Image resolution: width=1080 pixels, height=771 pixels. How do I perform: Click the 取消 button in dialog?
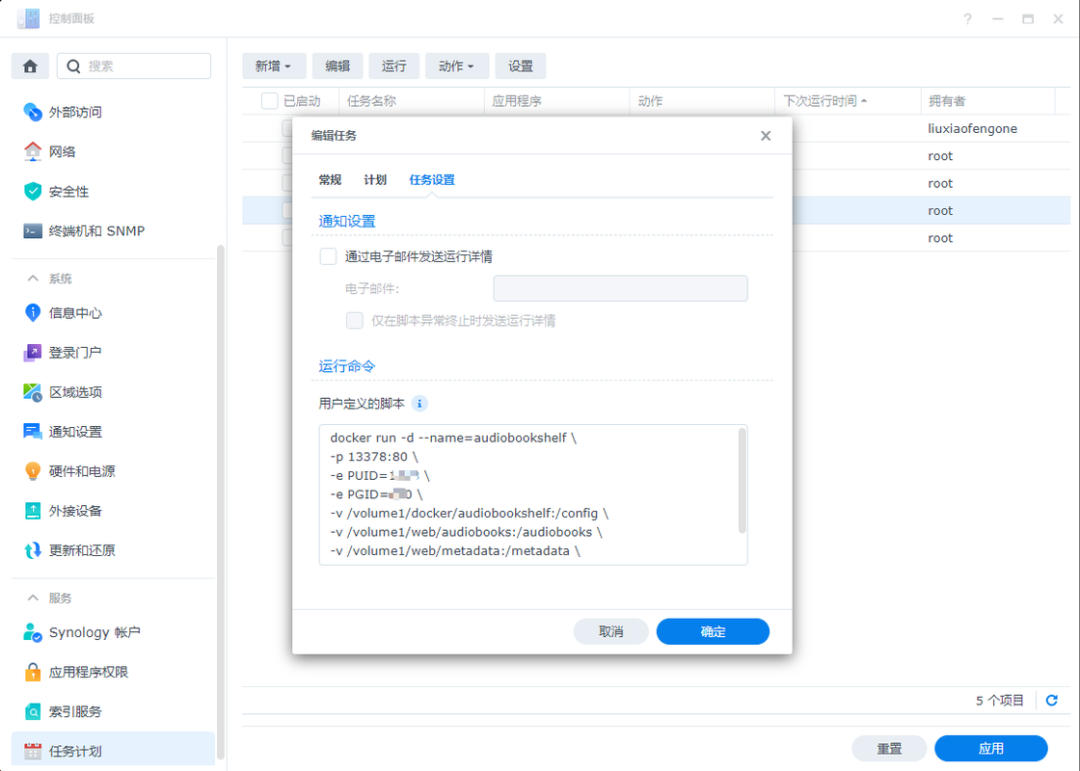coord(610,632)
